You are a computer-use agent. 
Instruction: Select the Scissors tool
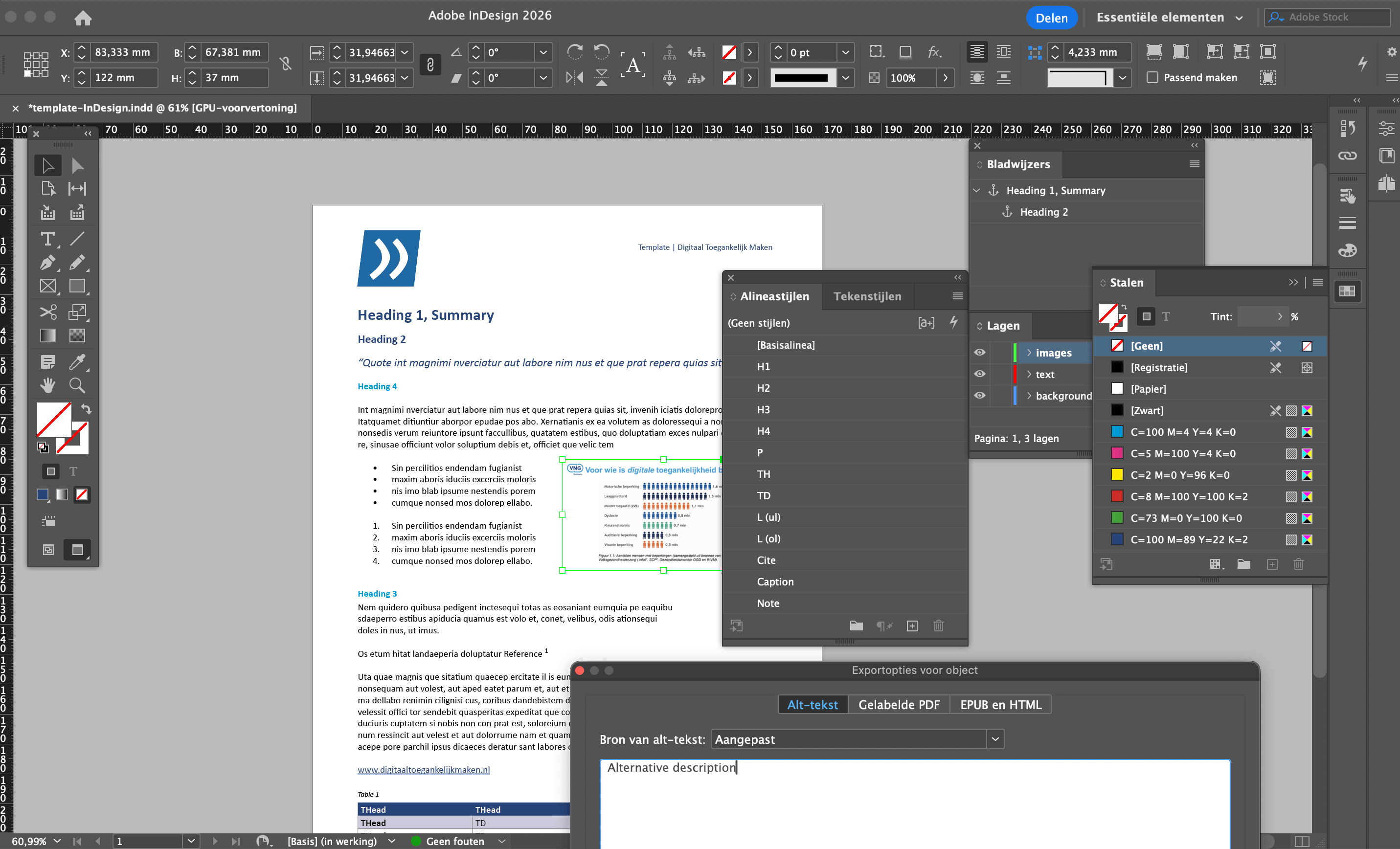tap(48, 312)
